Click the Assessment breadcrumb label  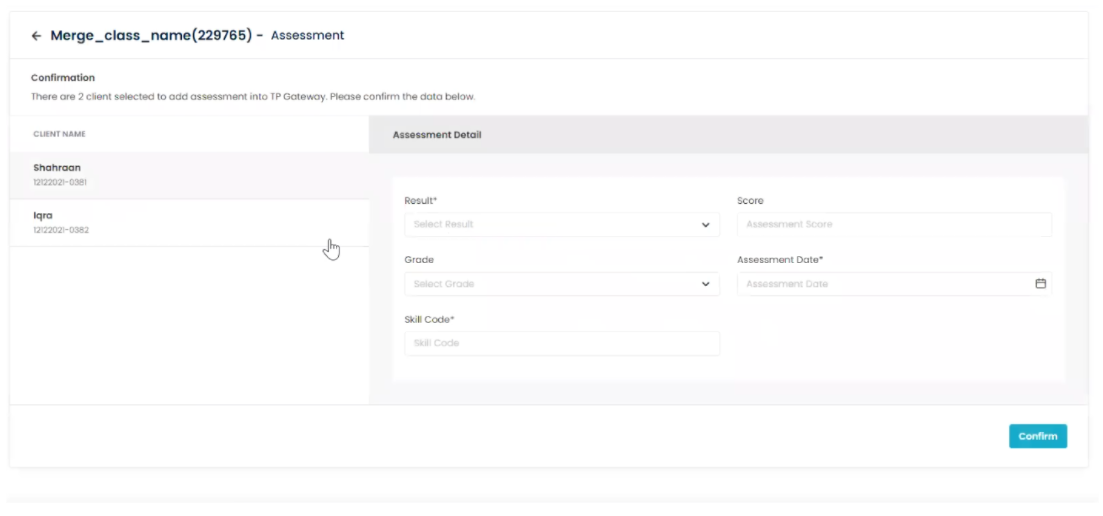(307, 35)
